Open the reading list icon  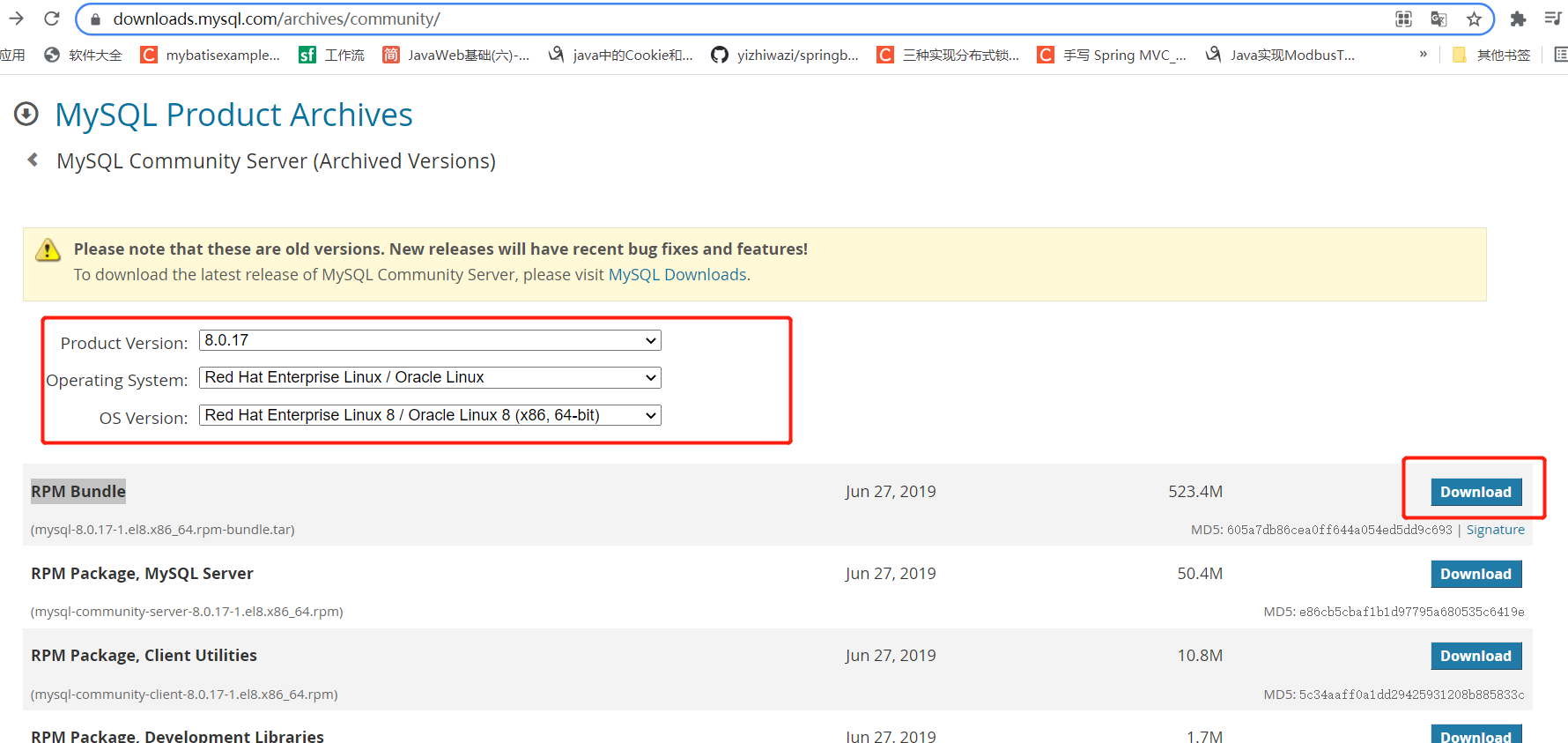click(1560, 55)
